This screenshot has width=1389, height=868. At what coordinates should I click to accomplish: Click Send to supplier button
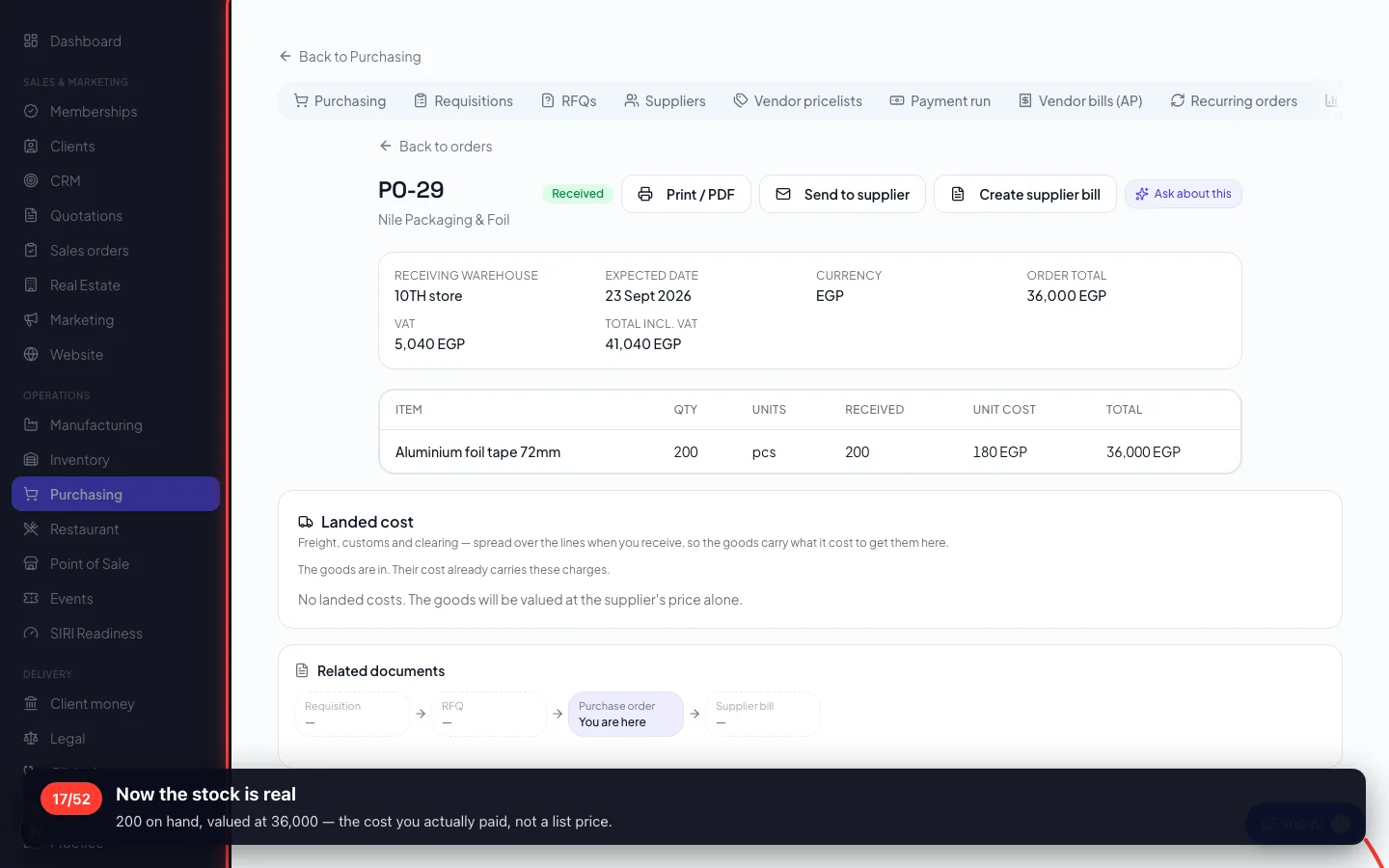click(x=842, y=194)
